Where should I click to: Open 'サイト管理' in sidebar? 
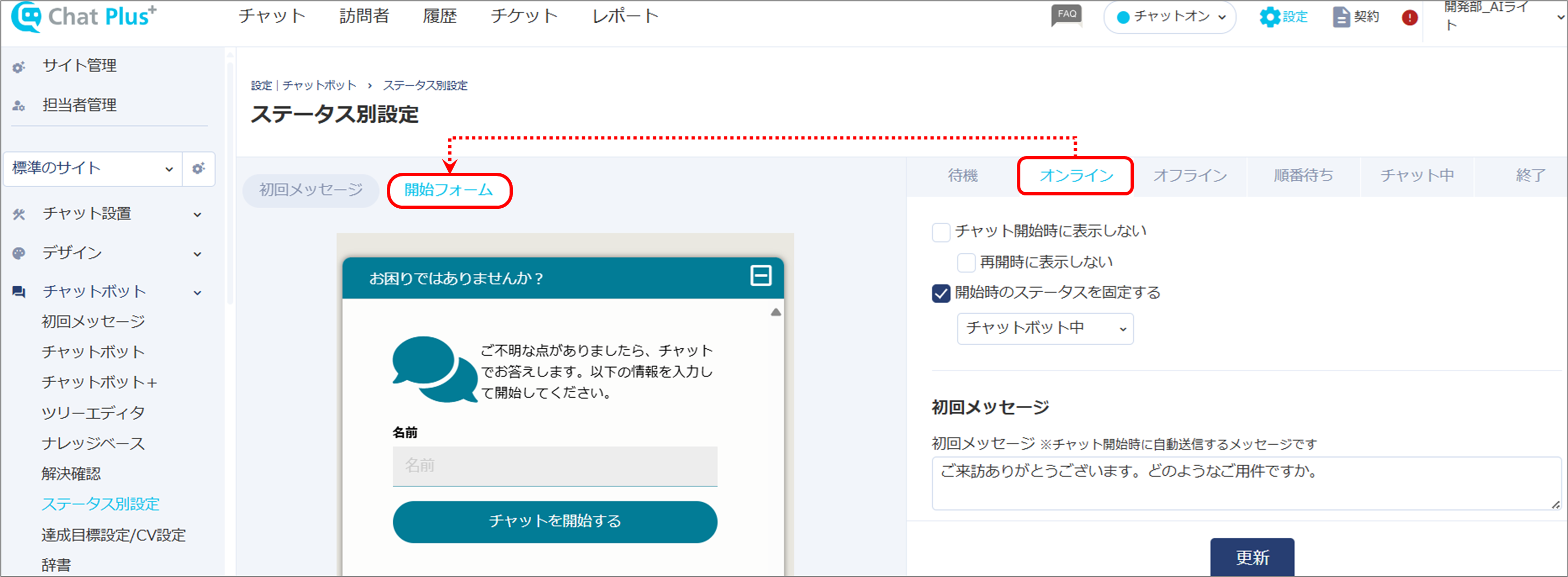pyautogui.click(x=80, y=66)
